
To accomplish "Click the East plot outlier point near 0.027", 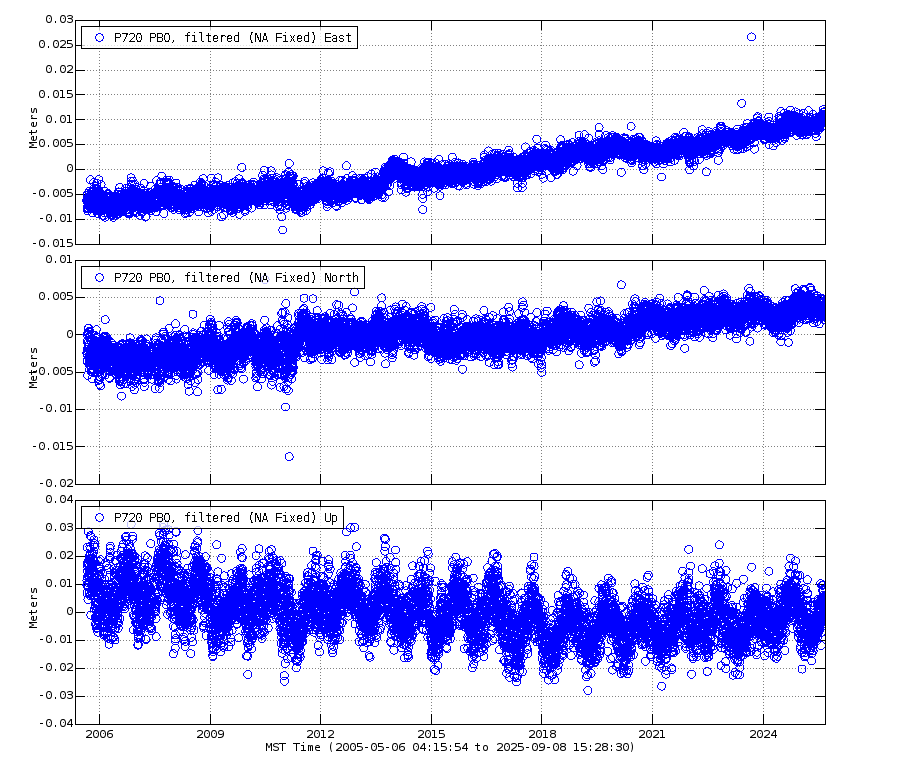I will click(751, 37).
